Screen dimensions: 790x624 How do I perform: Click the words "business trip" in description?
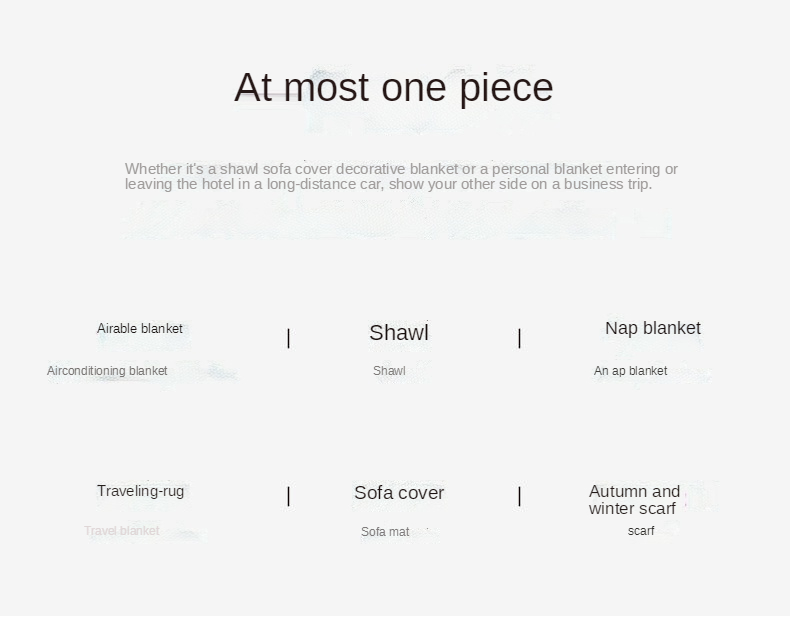point(607,184)
